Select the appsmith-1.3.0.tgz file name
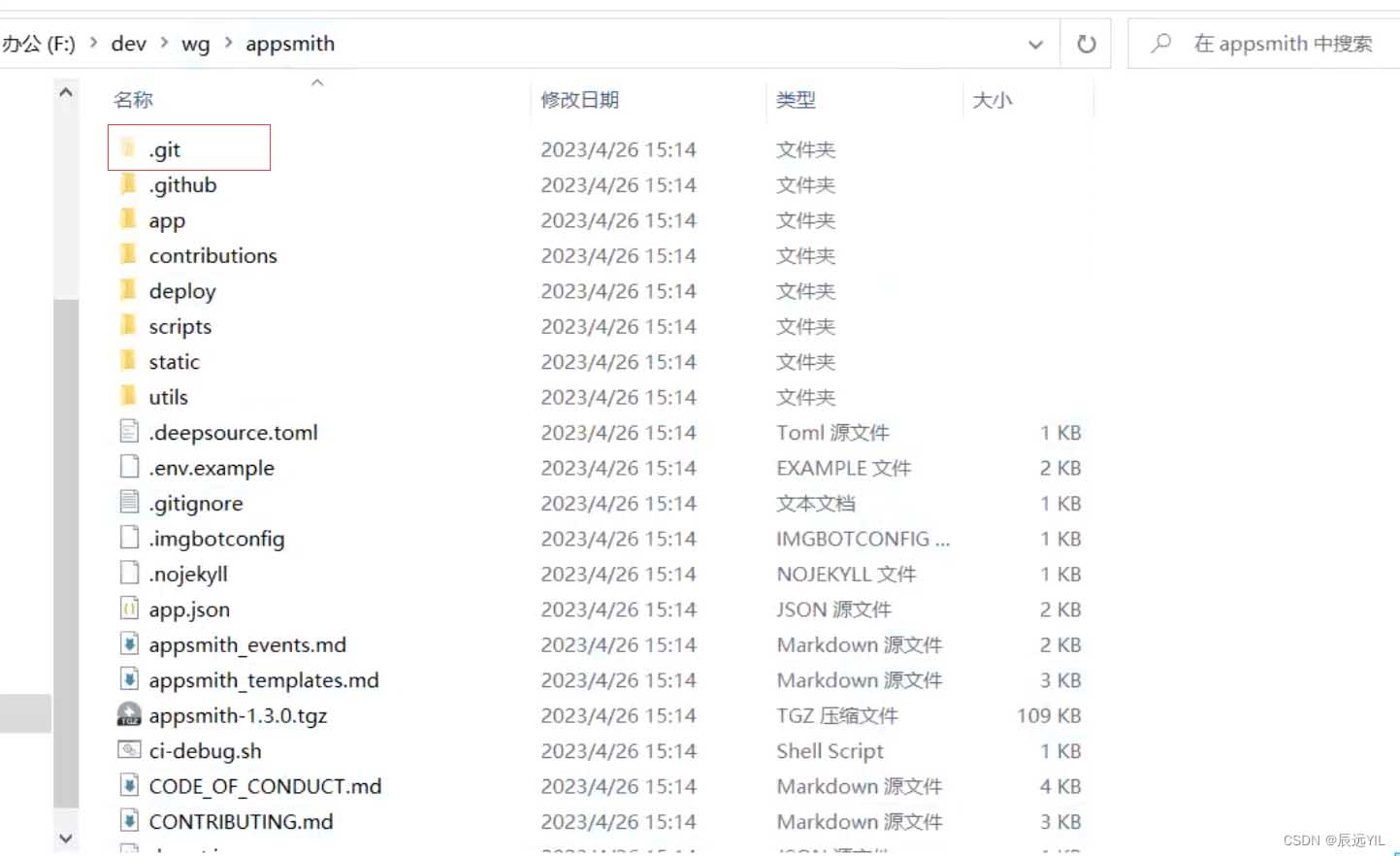The width and height of the screenshot is (1400, 856). pos(238,715)
